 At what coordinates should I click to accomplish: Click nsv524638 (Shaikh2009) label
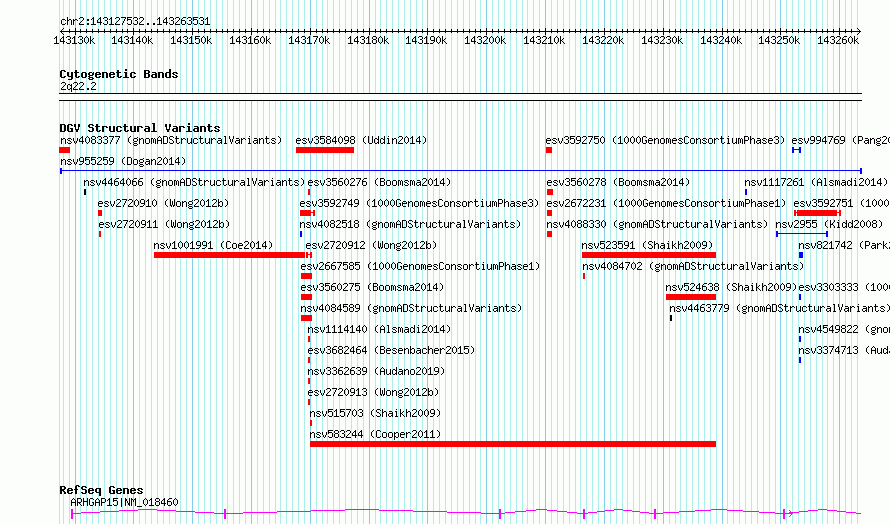pos(731,287)
